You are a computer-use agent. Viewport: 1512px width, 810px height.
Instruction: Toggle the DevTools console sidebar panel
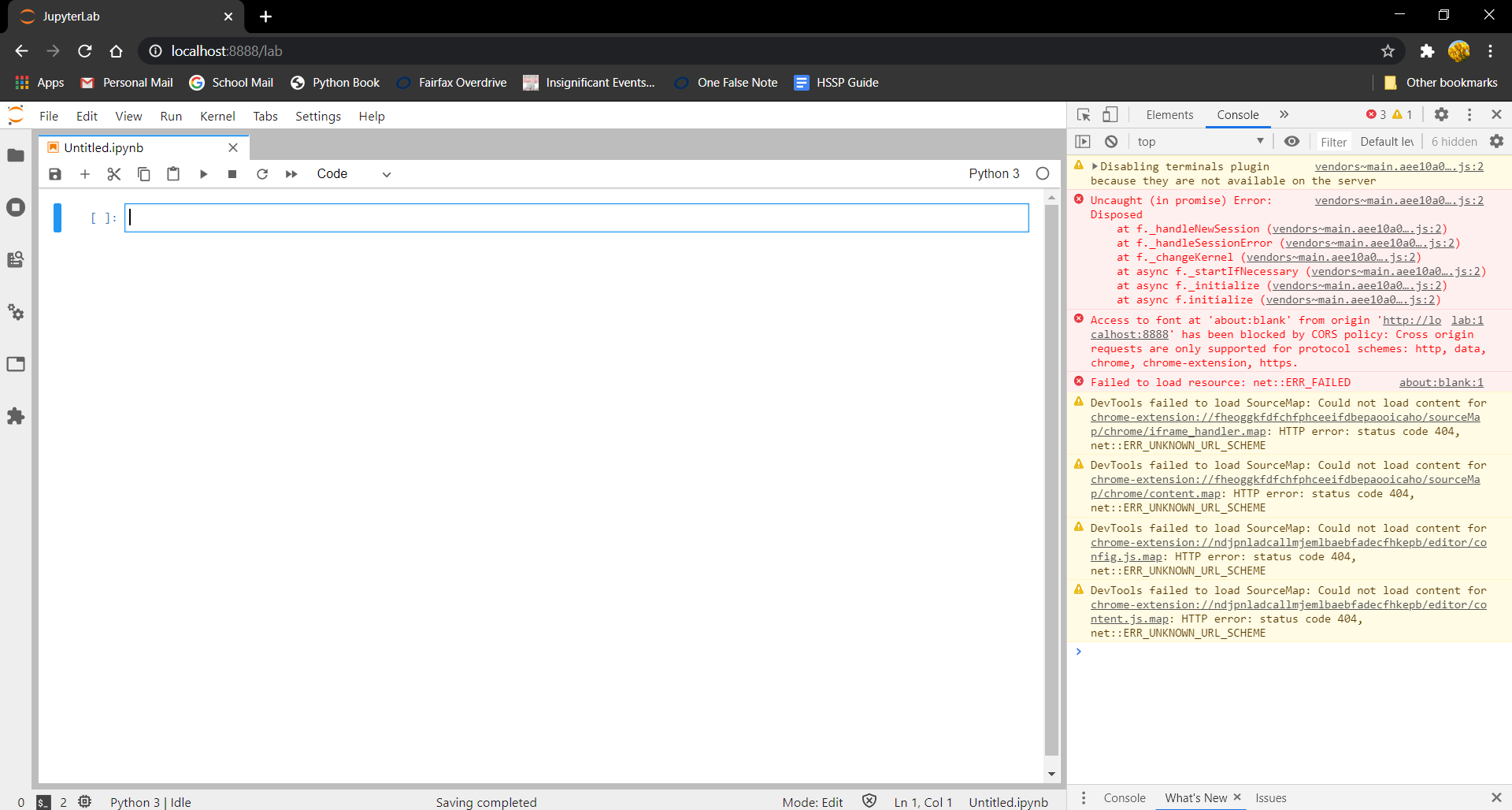[x=1083, y=141]
